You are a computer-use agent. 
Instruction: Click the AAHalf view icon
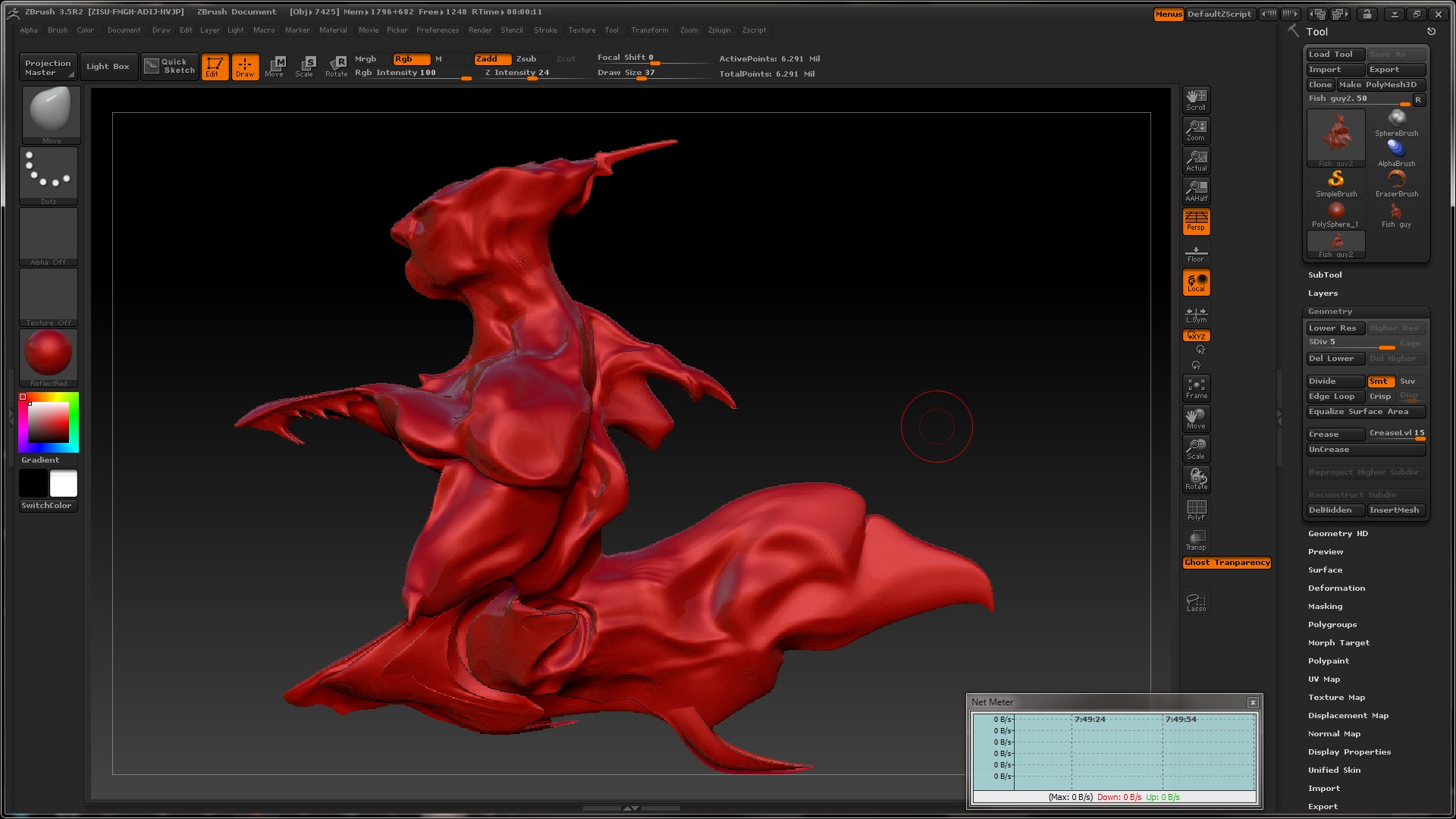click(x=1196, y=190)
